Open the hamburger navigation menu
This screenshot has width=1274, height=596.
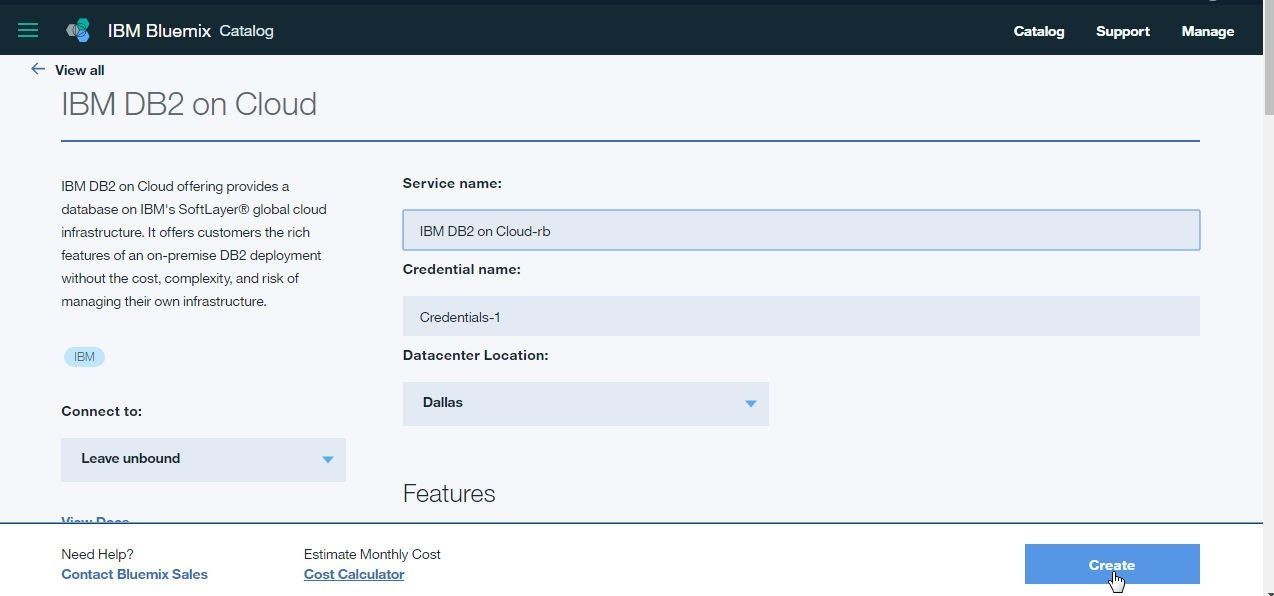tap(28, 31)
